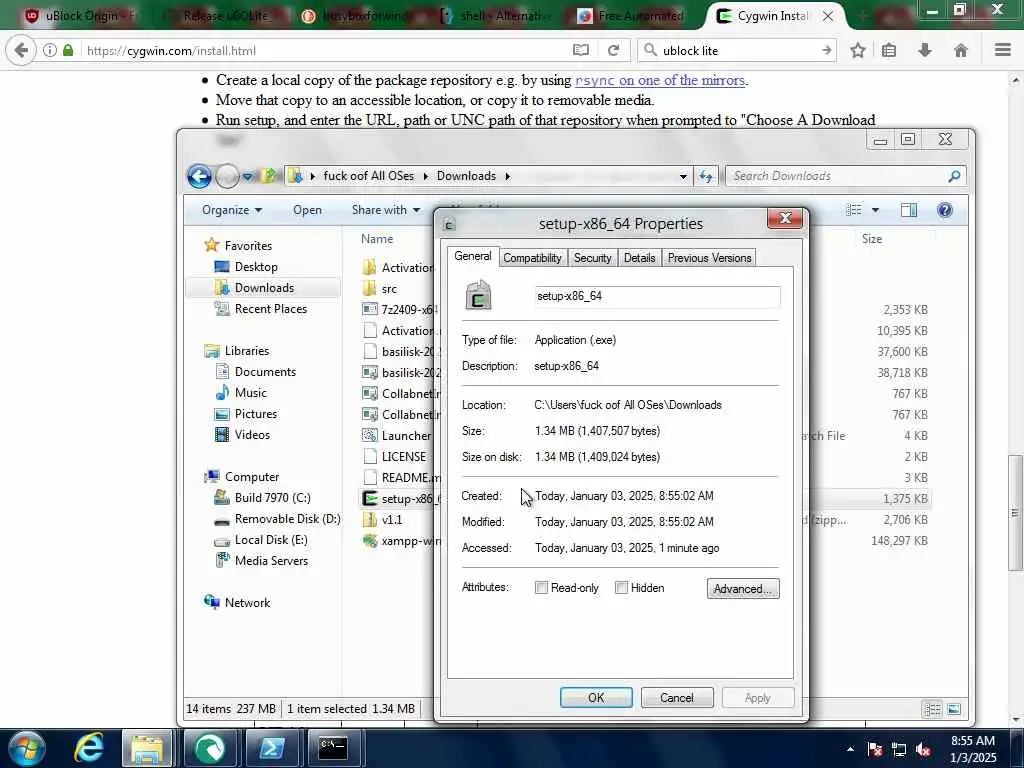1024x768 pixels.
Task: Open Explorer help icon
Action: point(944,210)
